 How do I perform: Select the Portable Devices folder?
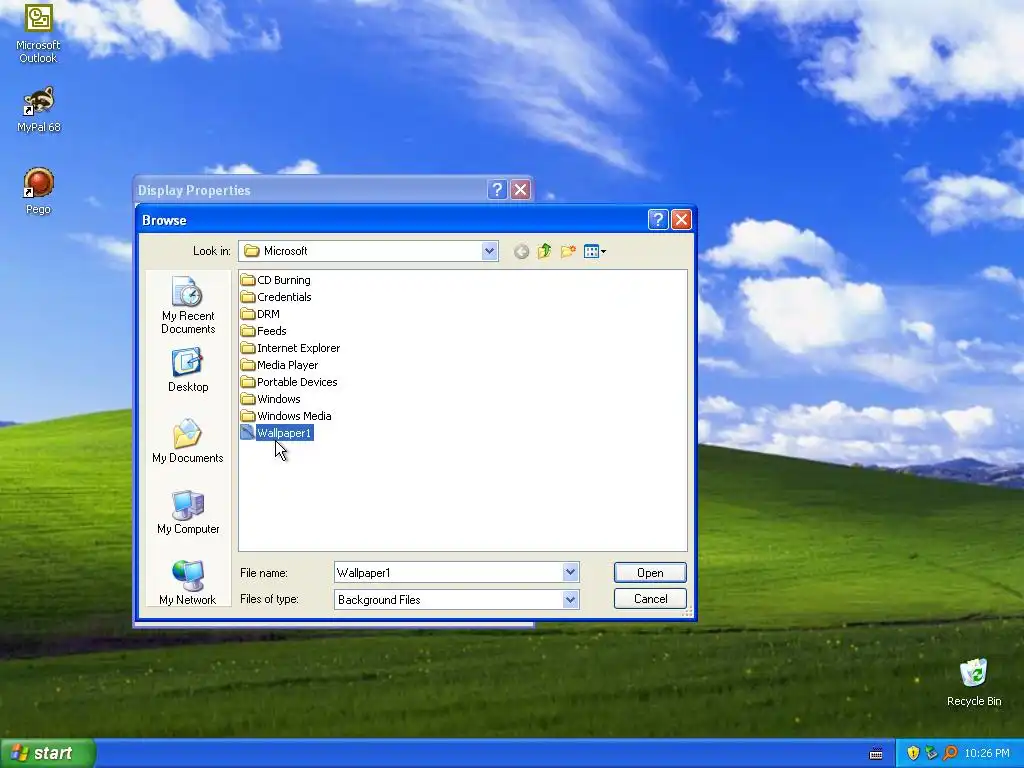click(289, 382)
